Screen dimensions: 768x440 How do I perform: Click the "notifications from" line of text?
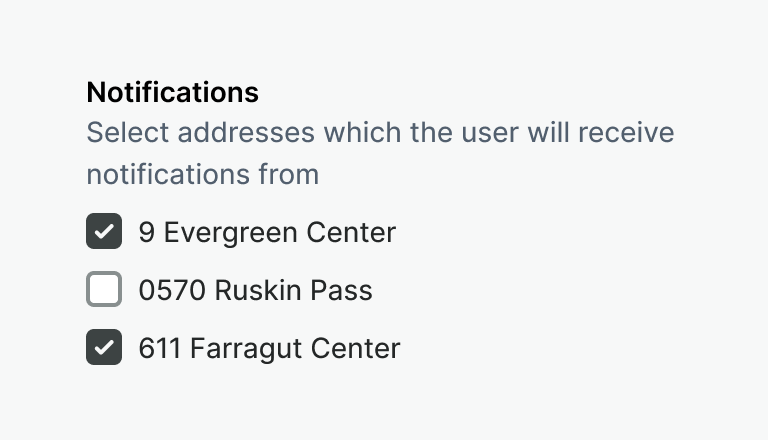202,174
